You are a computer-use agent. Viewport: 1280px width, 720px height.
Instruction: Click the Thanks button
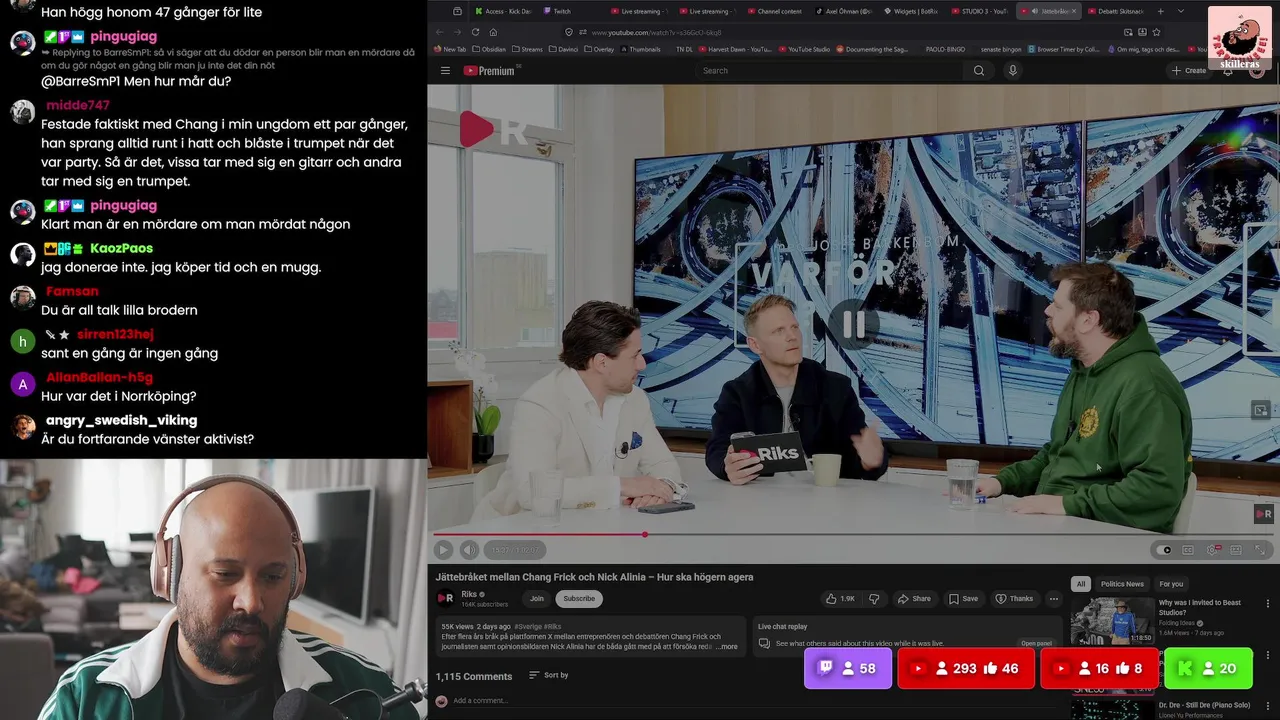coord(1015,599)
